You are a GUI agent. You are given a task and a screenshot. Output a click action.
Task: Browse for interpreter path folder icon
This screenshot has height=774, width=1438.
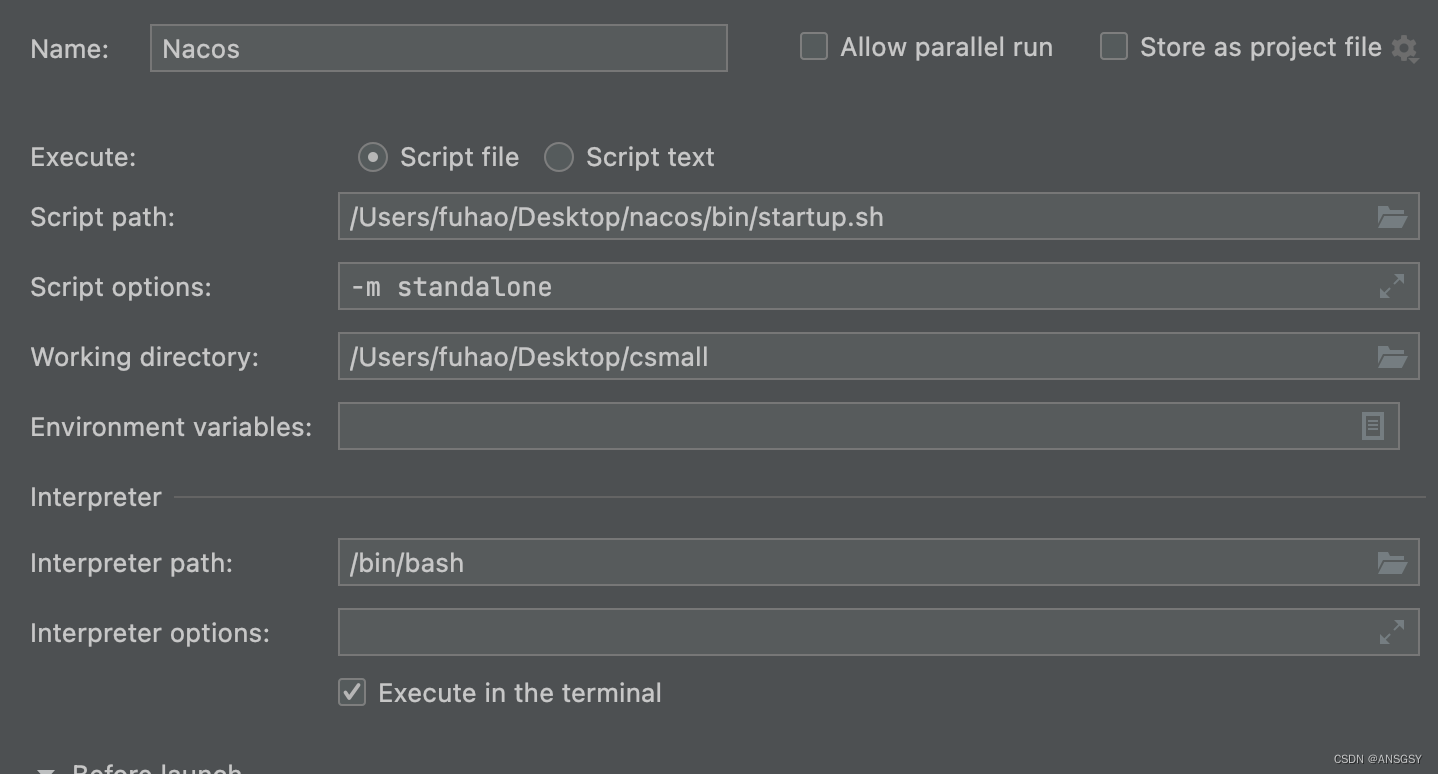pos(1391,563)
